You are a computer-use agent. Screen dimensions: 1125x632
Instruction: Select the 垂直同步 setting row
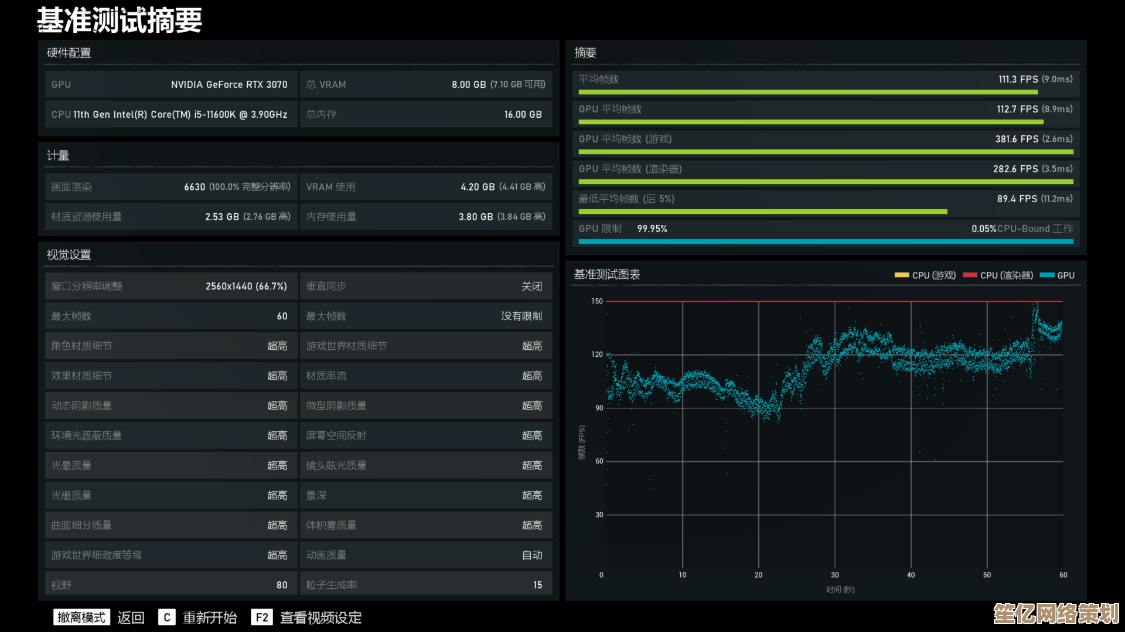coord(425,286)
